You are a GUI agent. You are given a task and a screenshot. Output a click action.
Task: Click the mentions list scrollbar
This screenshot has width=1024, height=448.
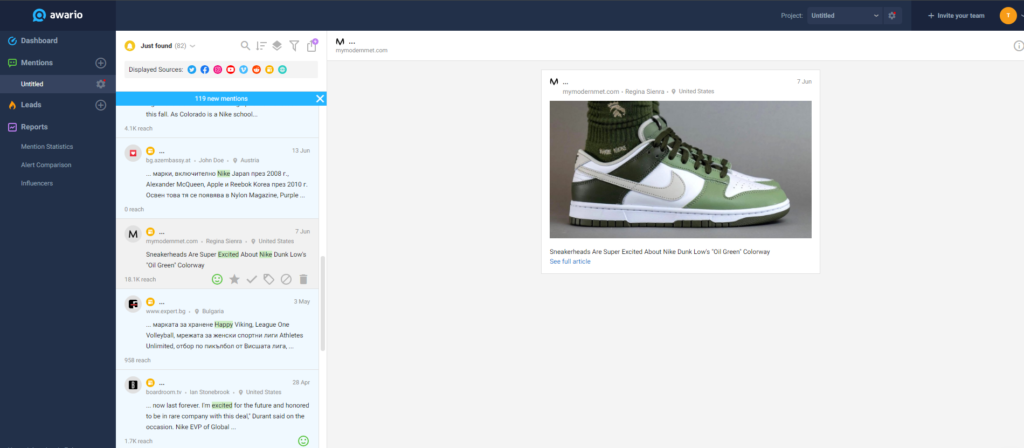tap(323, 303)
